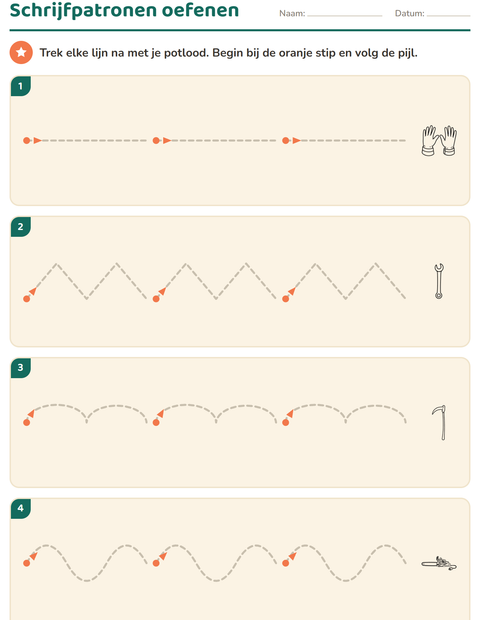The width and height of the screenshot is (480, 620).
Task: Click the green number 3 badge
Action: pos(21,368)
